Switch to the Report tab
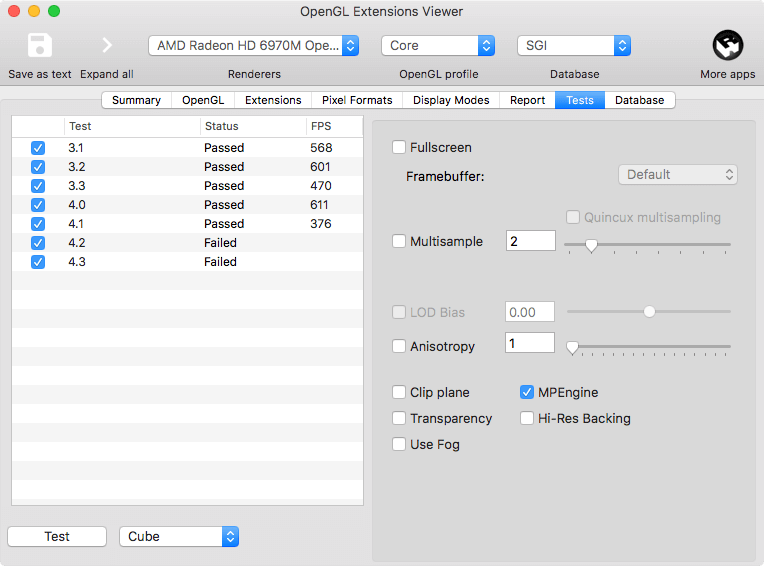This screenshot has width=764, height=566. click(527, 100)
